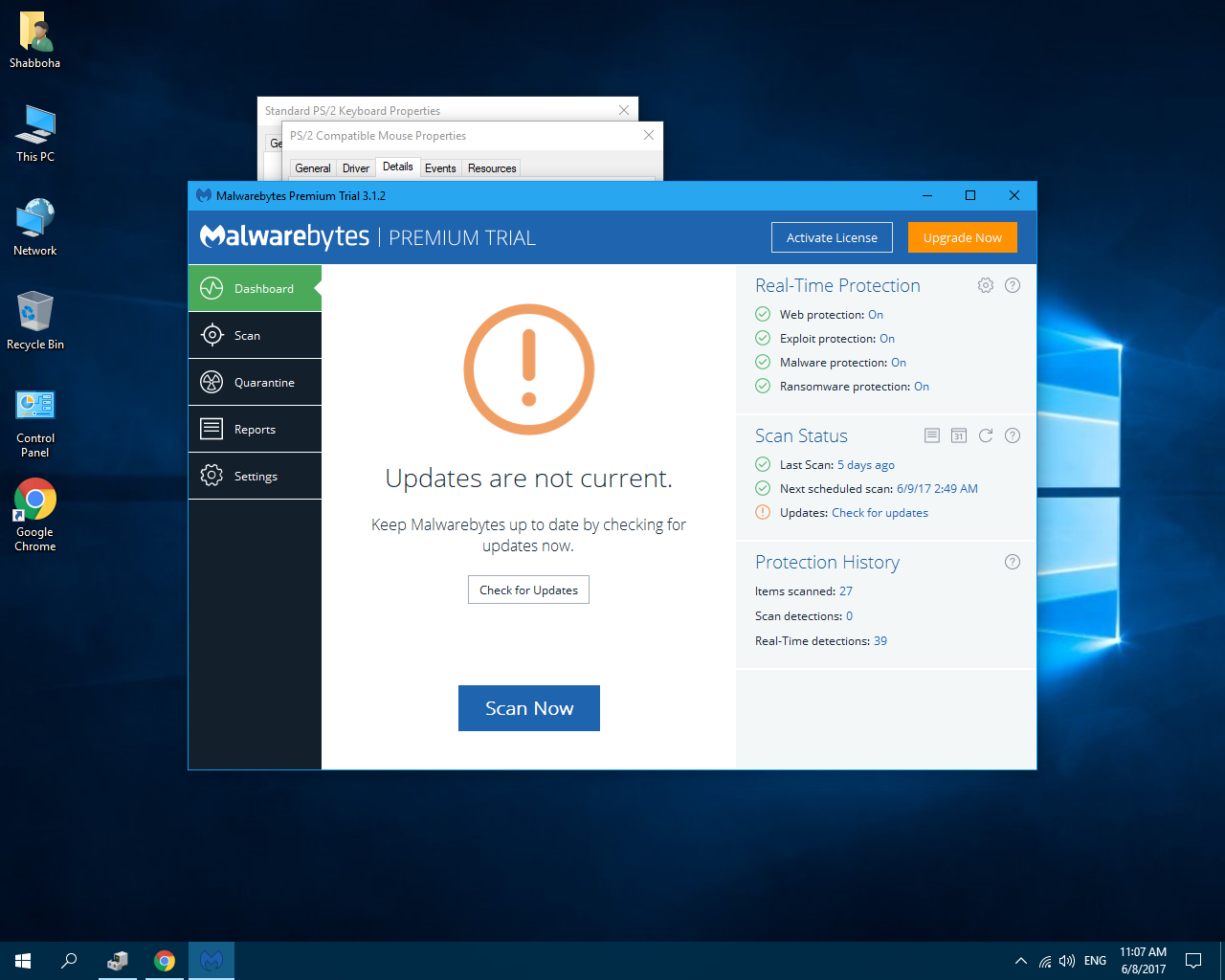Image resolution: width=1225 pixels, height=980 pixels.
Task: Click the '5 days ago' last scan link
Action: pos(866,465)
